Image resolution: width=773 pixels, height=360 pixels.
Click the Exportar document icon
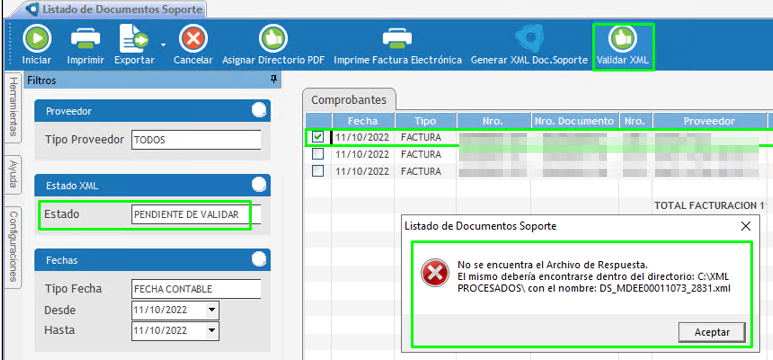pyautogui.click(x=134, y=39)
